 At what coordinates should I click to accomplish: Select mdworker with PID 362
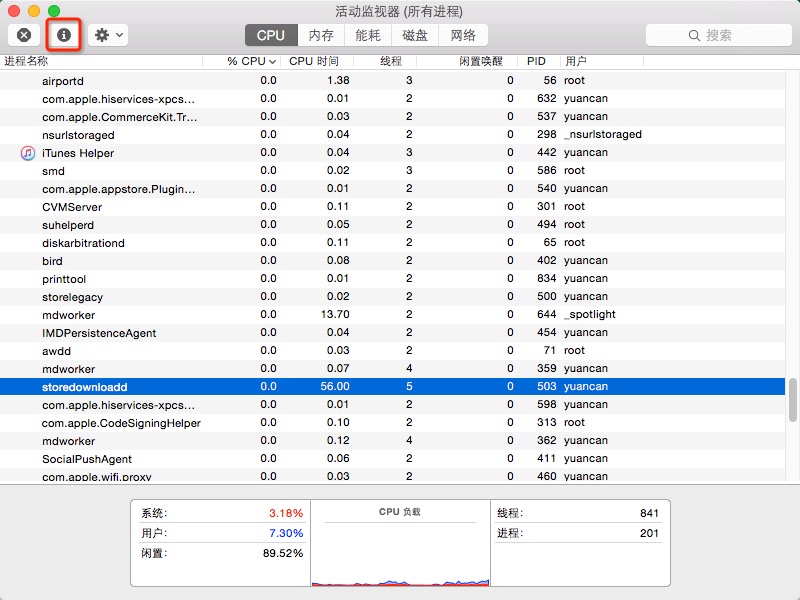pyautogui.click(x=392, y=441)
